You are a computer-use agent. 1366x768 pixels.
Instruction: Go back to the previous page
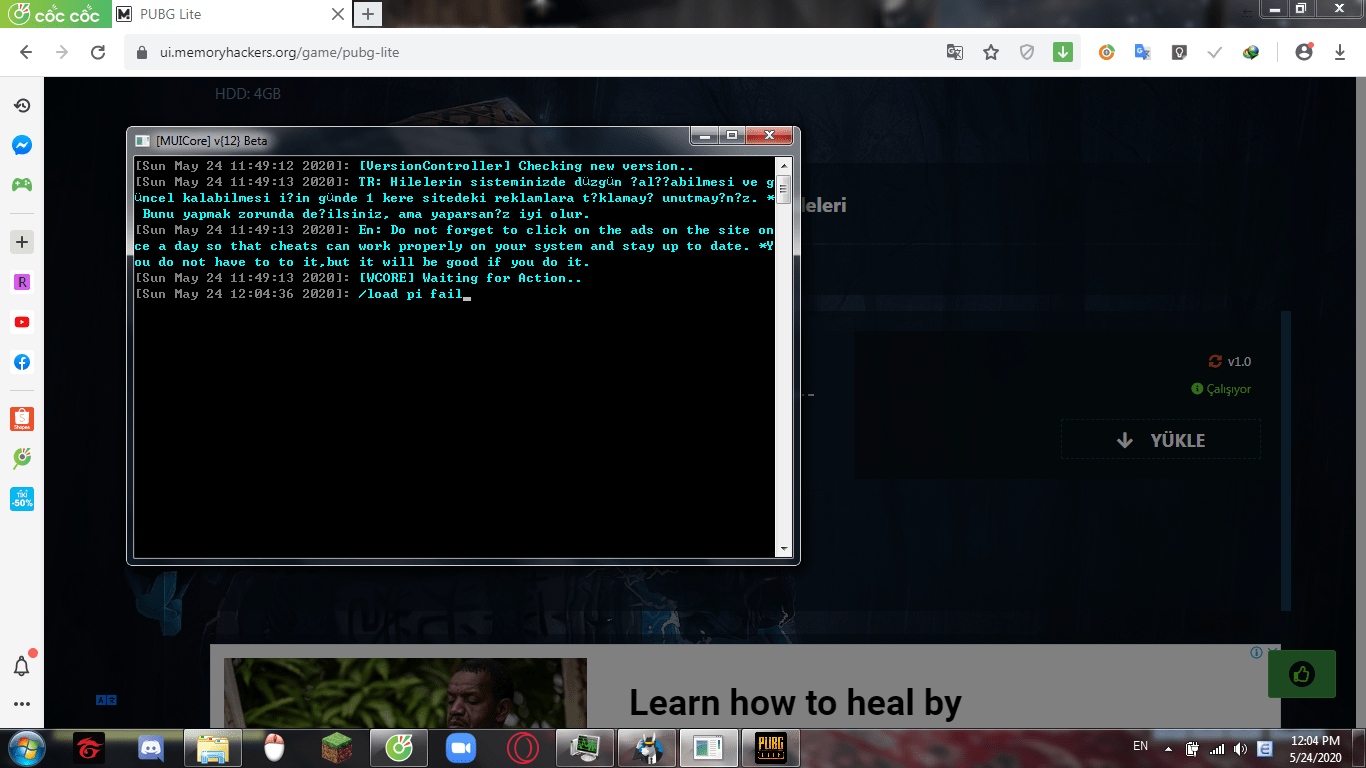26,52
